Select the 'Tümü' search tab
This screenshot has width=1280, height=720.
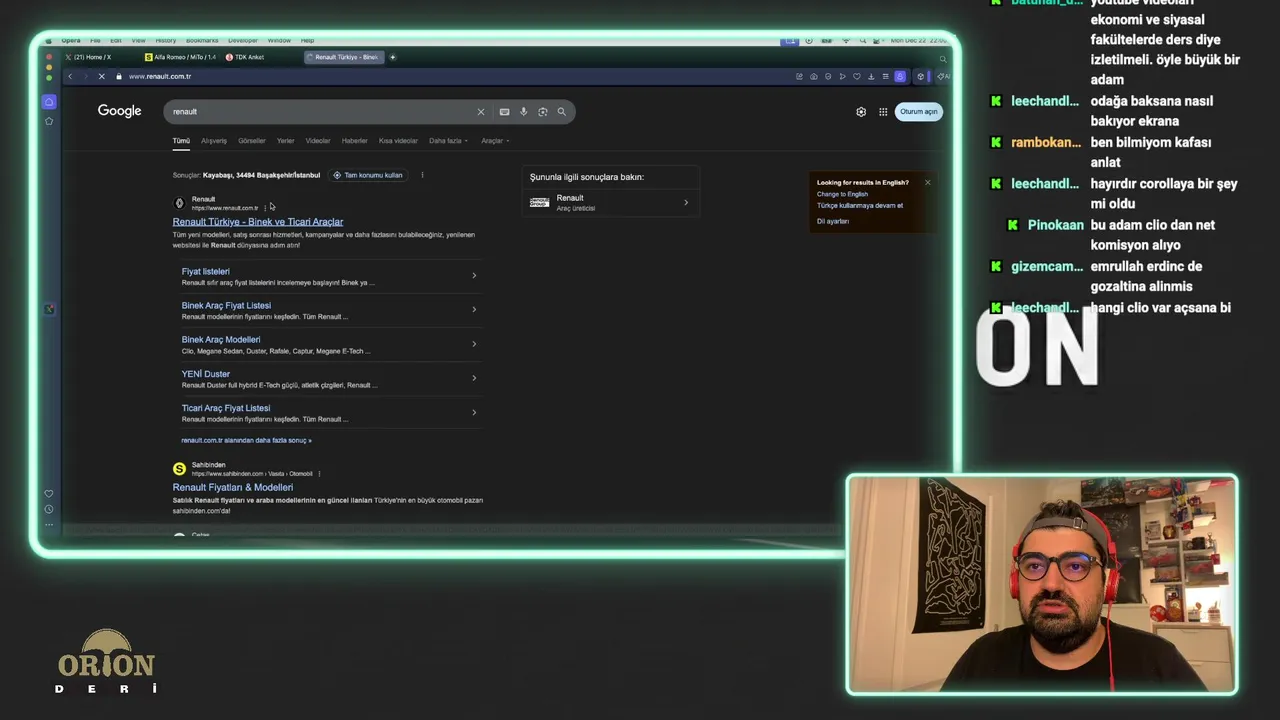tap(181, 141)
